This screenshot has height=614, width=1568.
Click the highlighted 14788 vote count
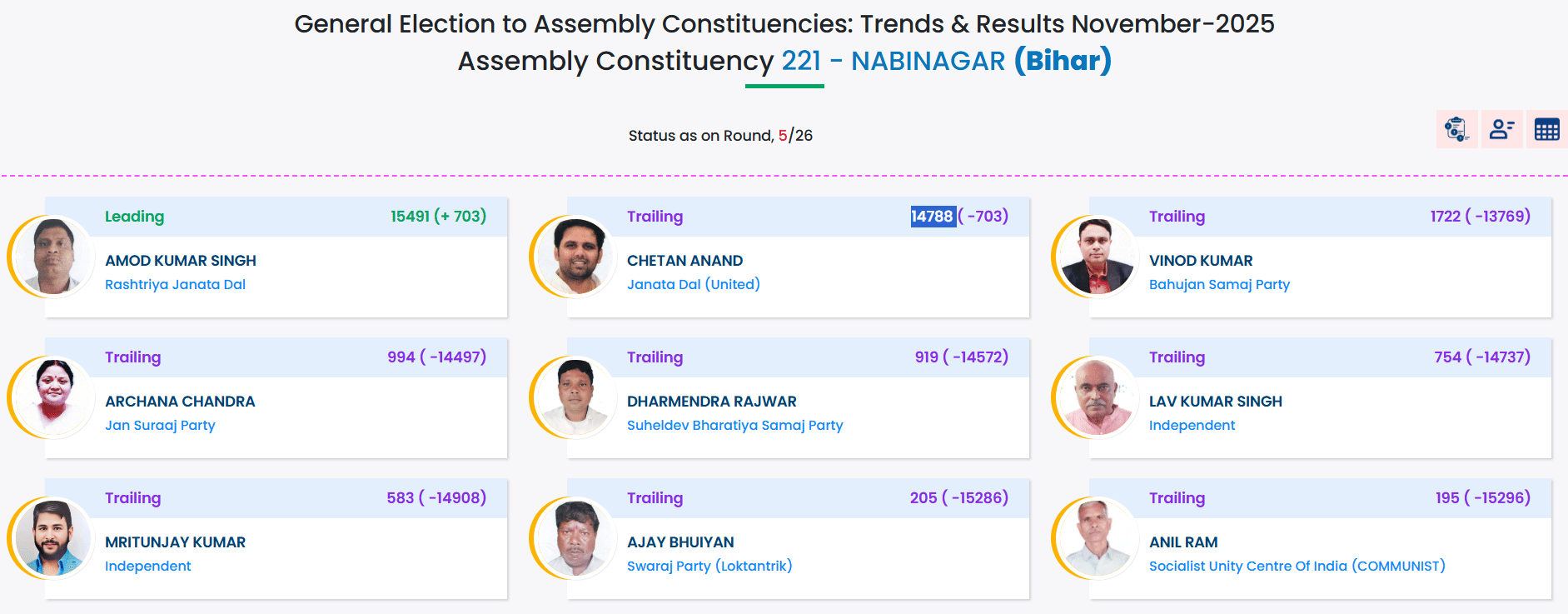(932, 217)
